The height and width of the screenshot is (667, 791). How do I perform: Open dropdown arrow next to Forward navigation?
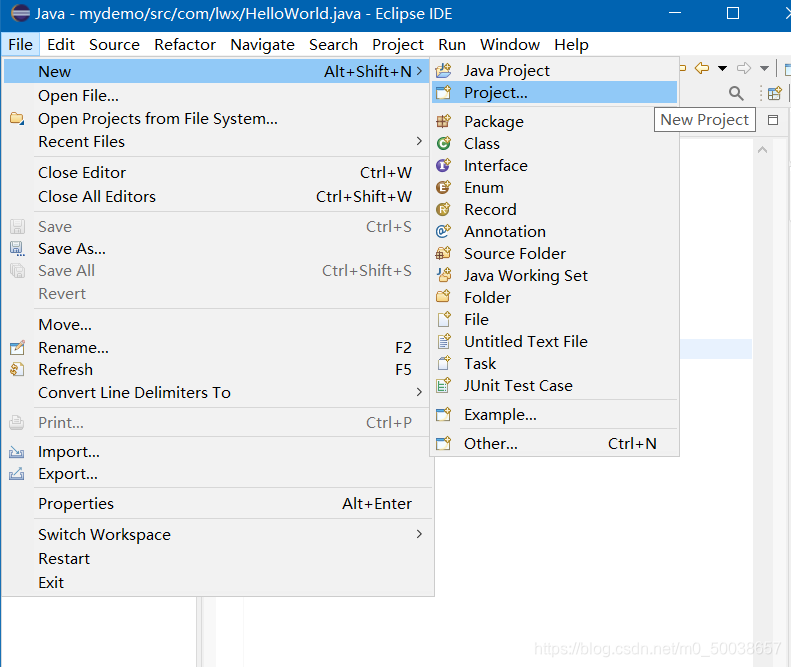pyautogui.click(x=764, y=68)
